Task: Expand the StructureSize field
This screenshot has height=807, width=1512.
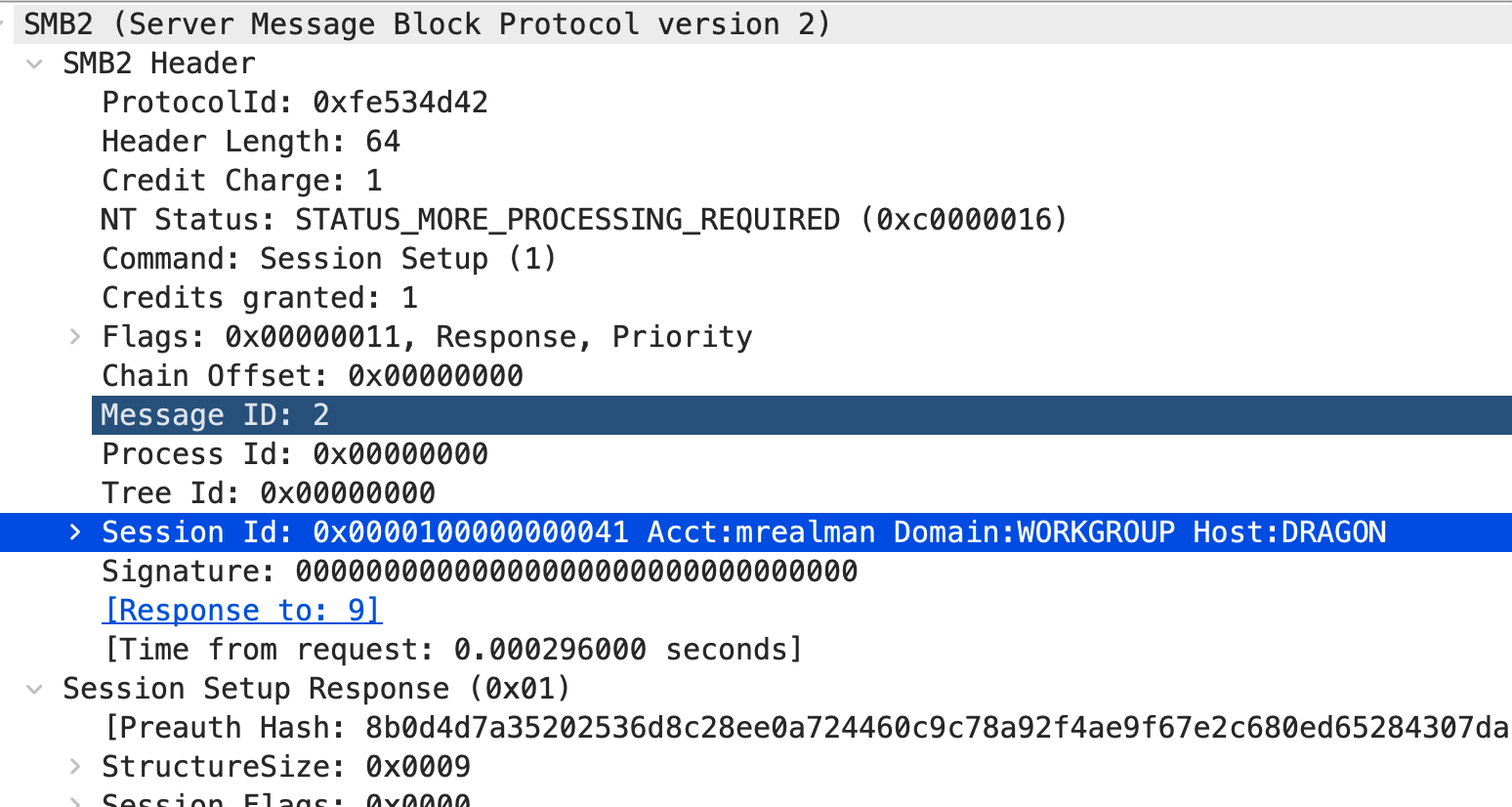Action: 75,767
